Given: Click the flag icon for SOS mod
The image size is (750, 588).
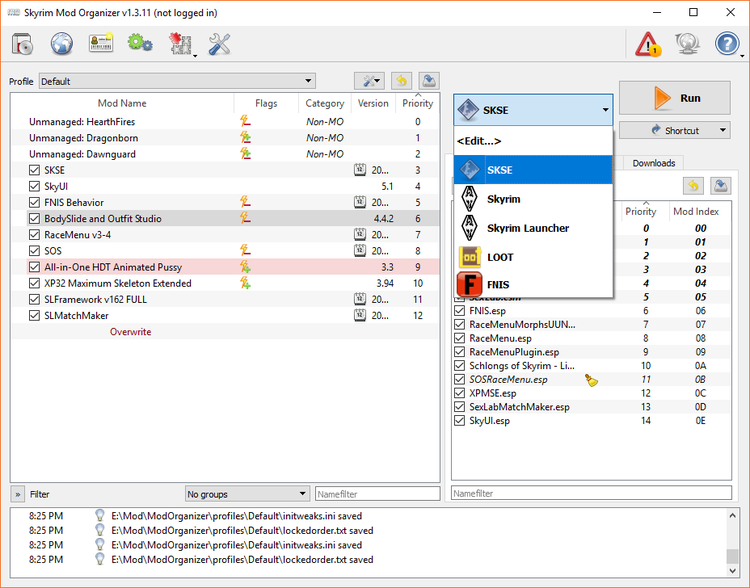Looking at the screenshot, I should coord(245,250).
